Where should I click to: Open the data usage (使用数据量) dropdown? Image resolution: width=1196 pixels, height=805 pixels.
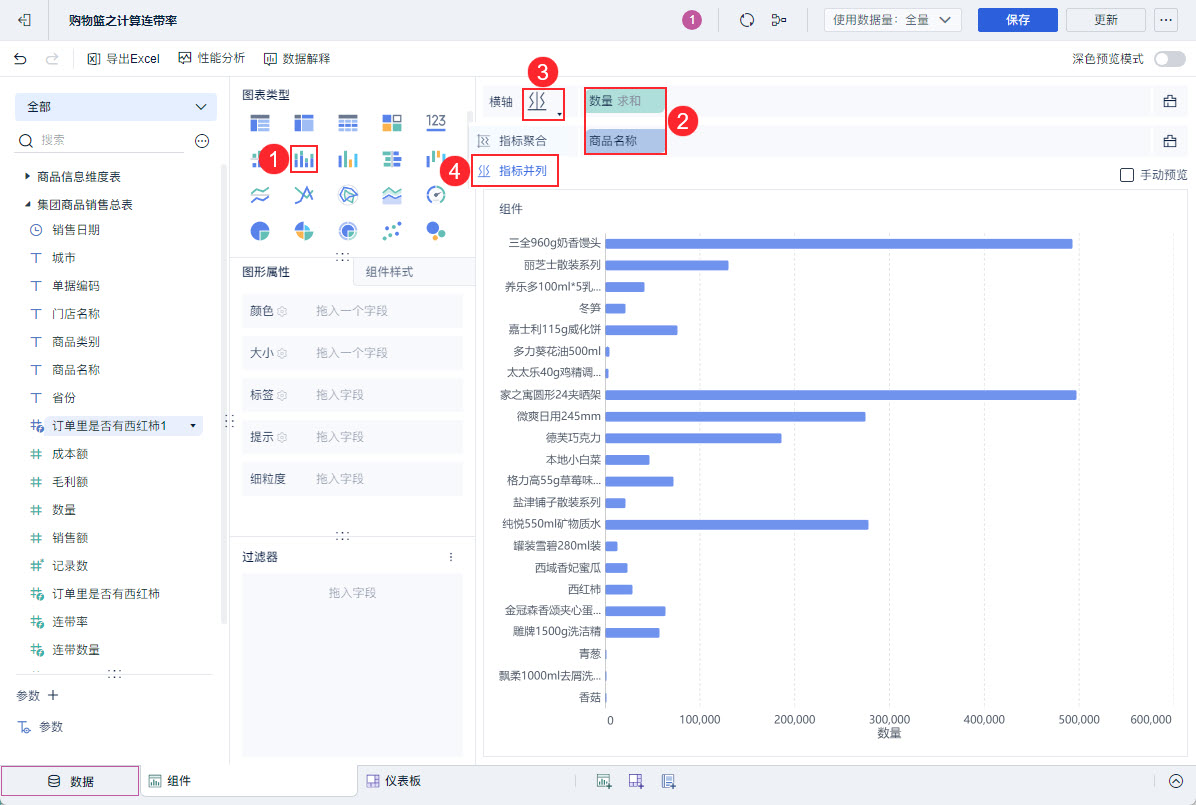[892, 21]
